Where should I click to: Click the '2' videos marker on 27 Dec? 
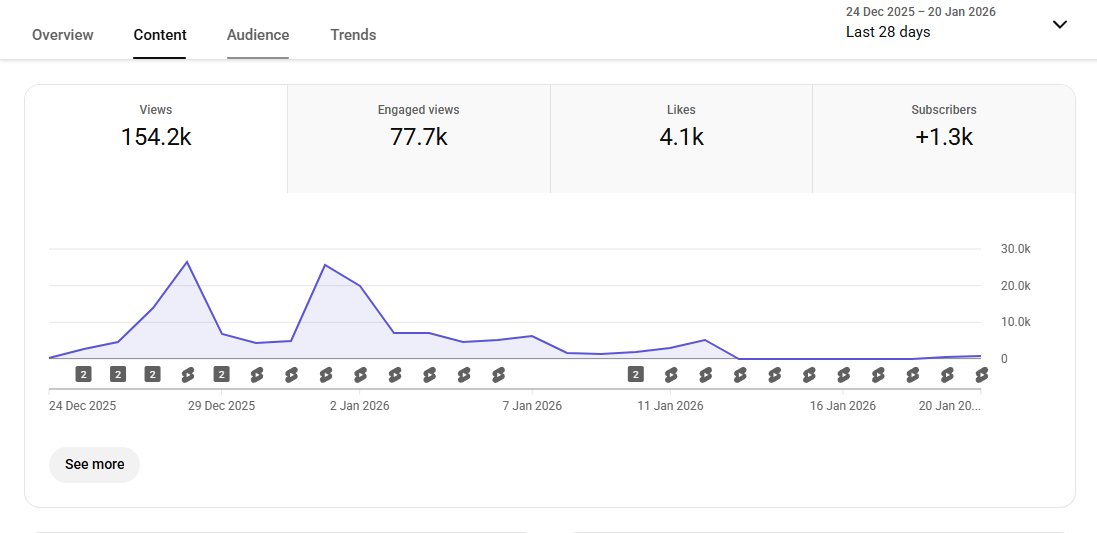coord(153,375)
